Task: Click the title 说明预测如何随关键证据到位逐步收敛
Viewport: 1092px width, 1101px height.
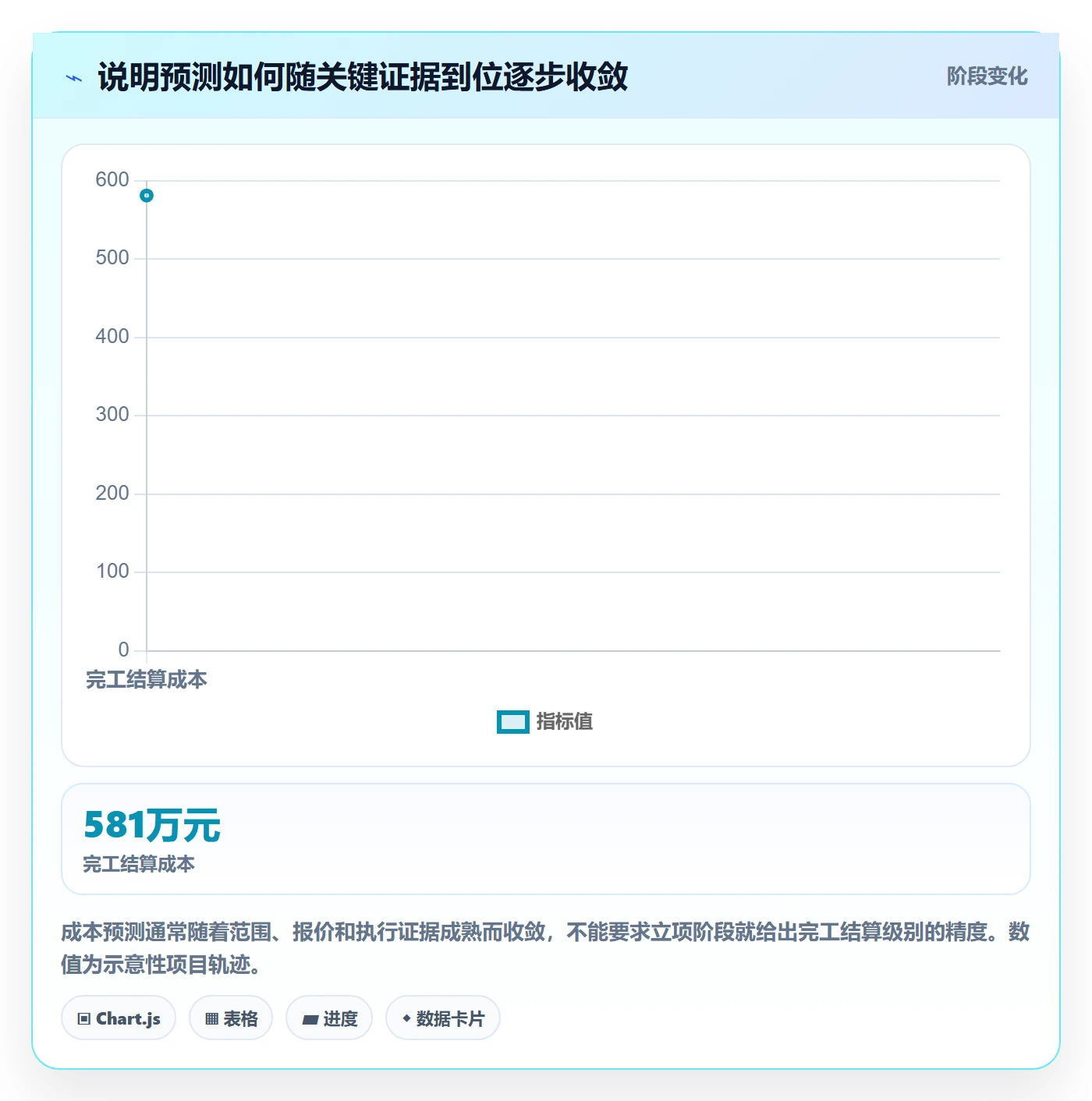Action: tap(363, 77)
